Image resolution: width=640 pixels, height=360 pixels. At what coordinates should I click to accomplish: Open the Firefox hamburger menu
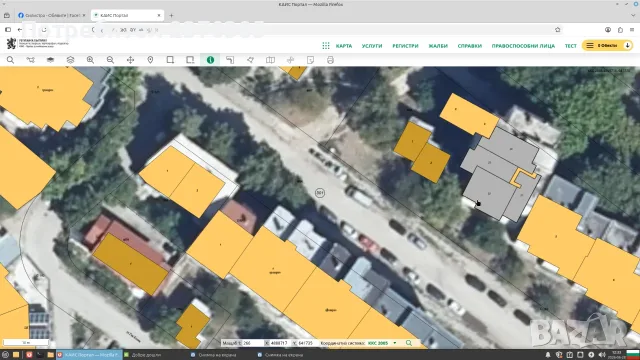click(632, 29)
